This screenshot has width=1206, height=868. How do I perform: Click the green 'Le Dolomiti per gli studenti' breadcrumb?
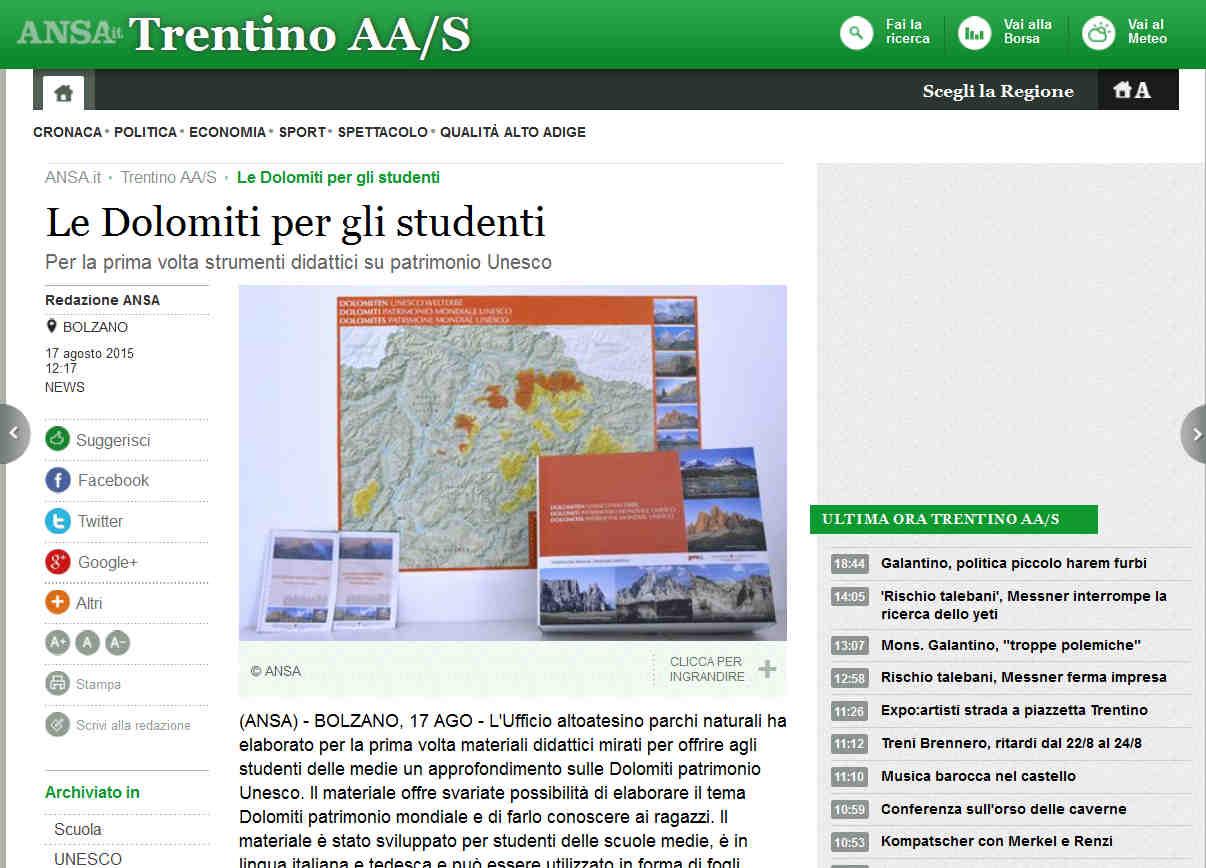point(338,177)
